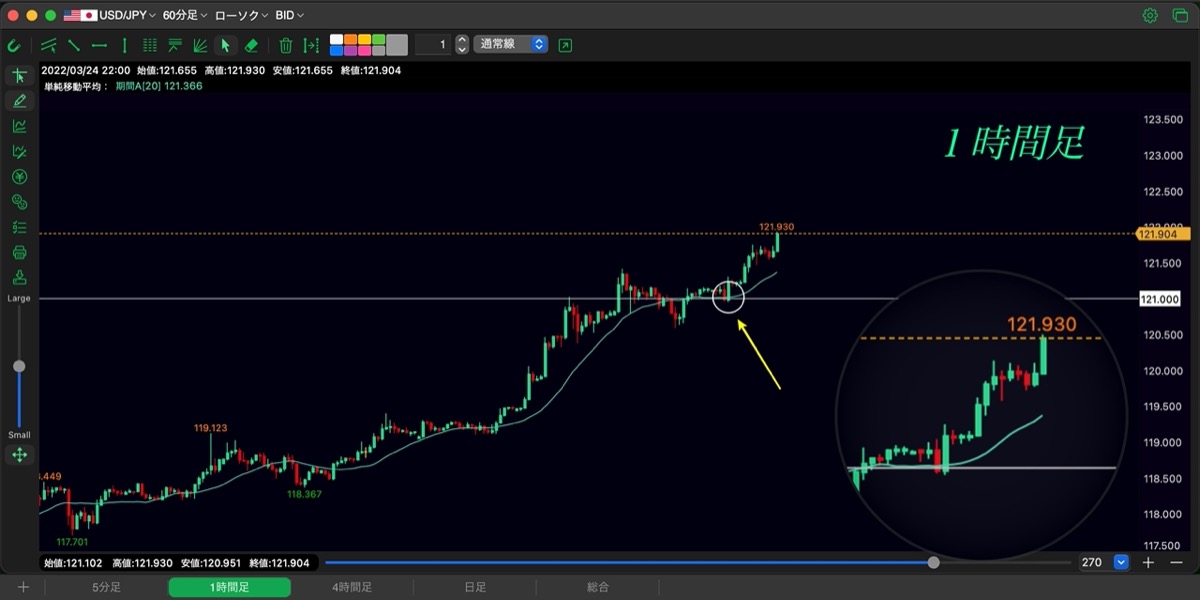Activate the arrow pointer tool

[226, 45]
